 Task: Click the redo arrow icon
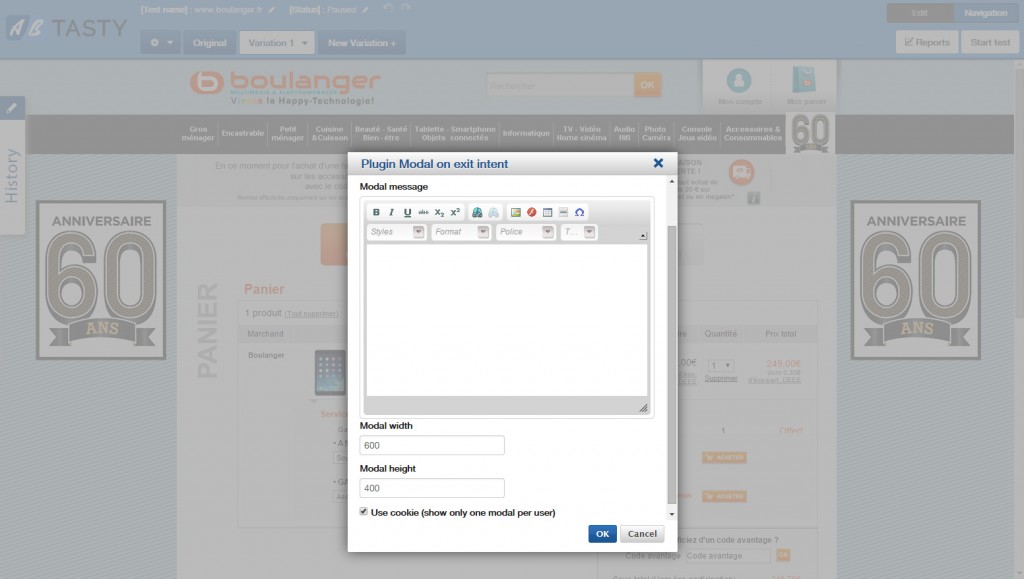point(406,8)
